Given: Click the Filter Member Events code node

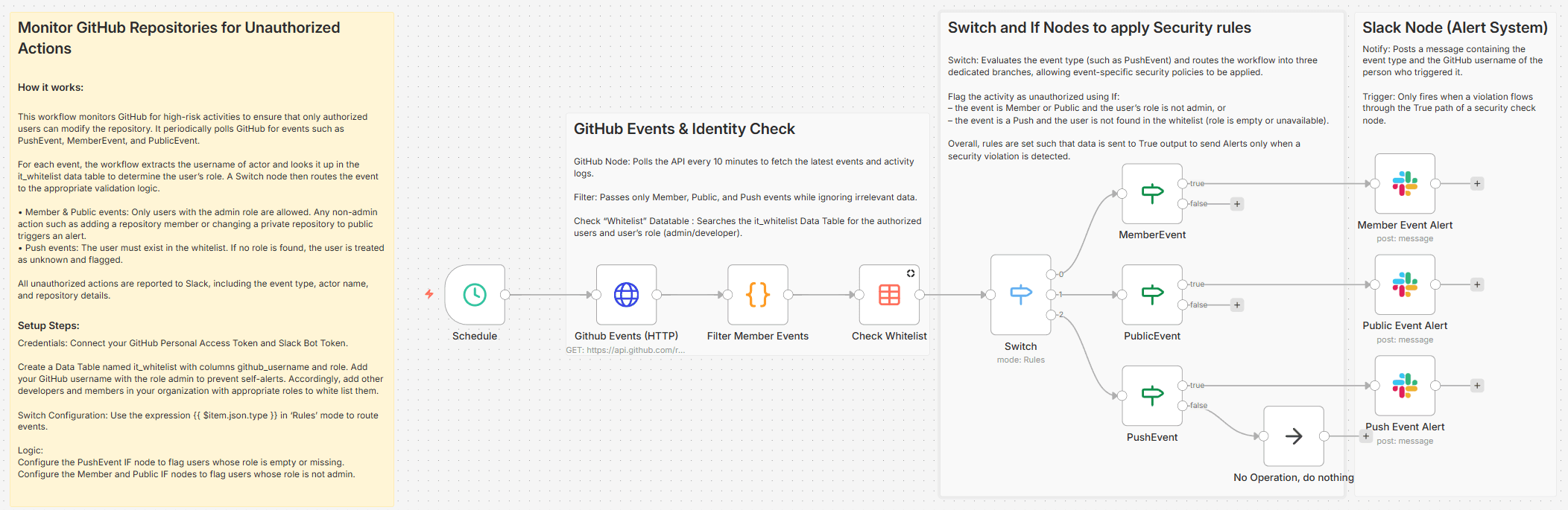Looking at the screenshot, I should 757,295.
